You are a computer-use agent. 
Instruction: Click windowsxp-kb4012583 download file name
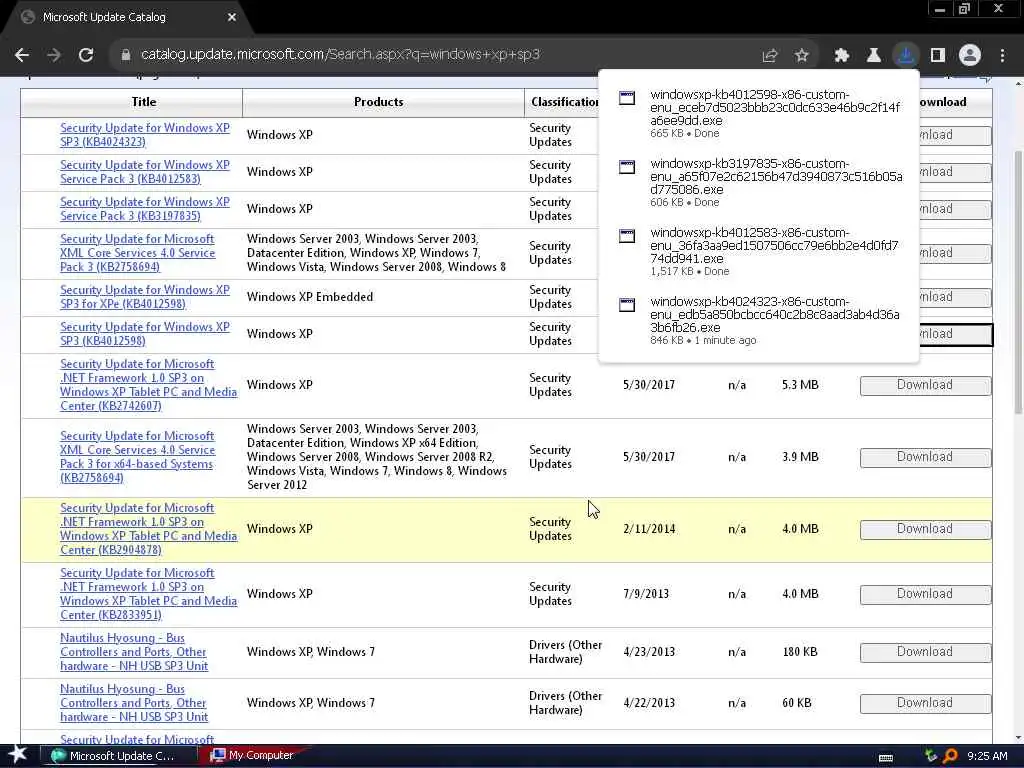pos(775,246)
